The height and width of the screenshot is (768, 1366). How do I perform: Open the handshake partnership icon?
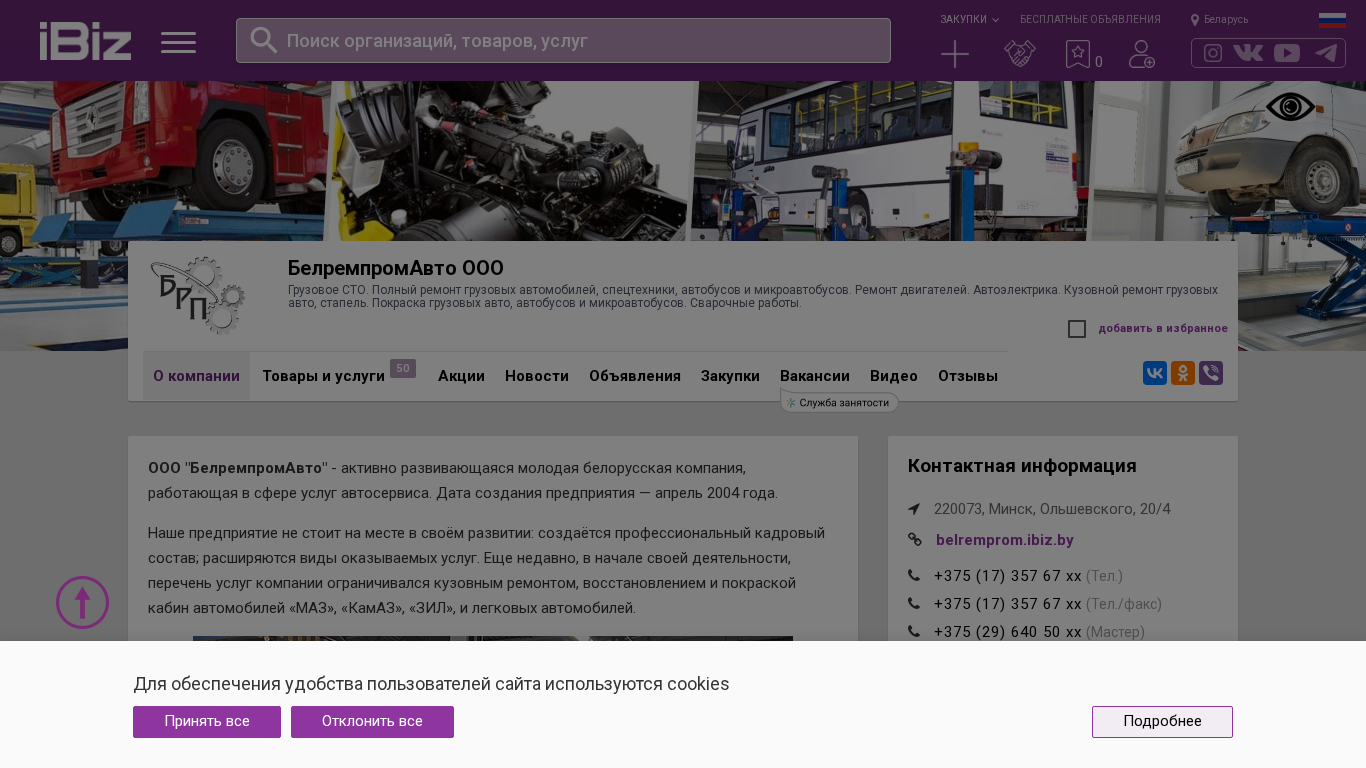[x=1019, y=54]
